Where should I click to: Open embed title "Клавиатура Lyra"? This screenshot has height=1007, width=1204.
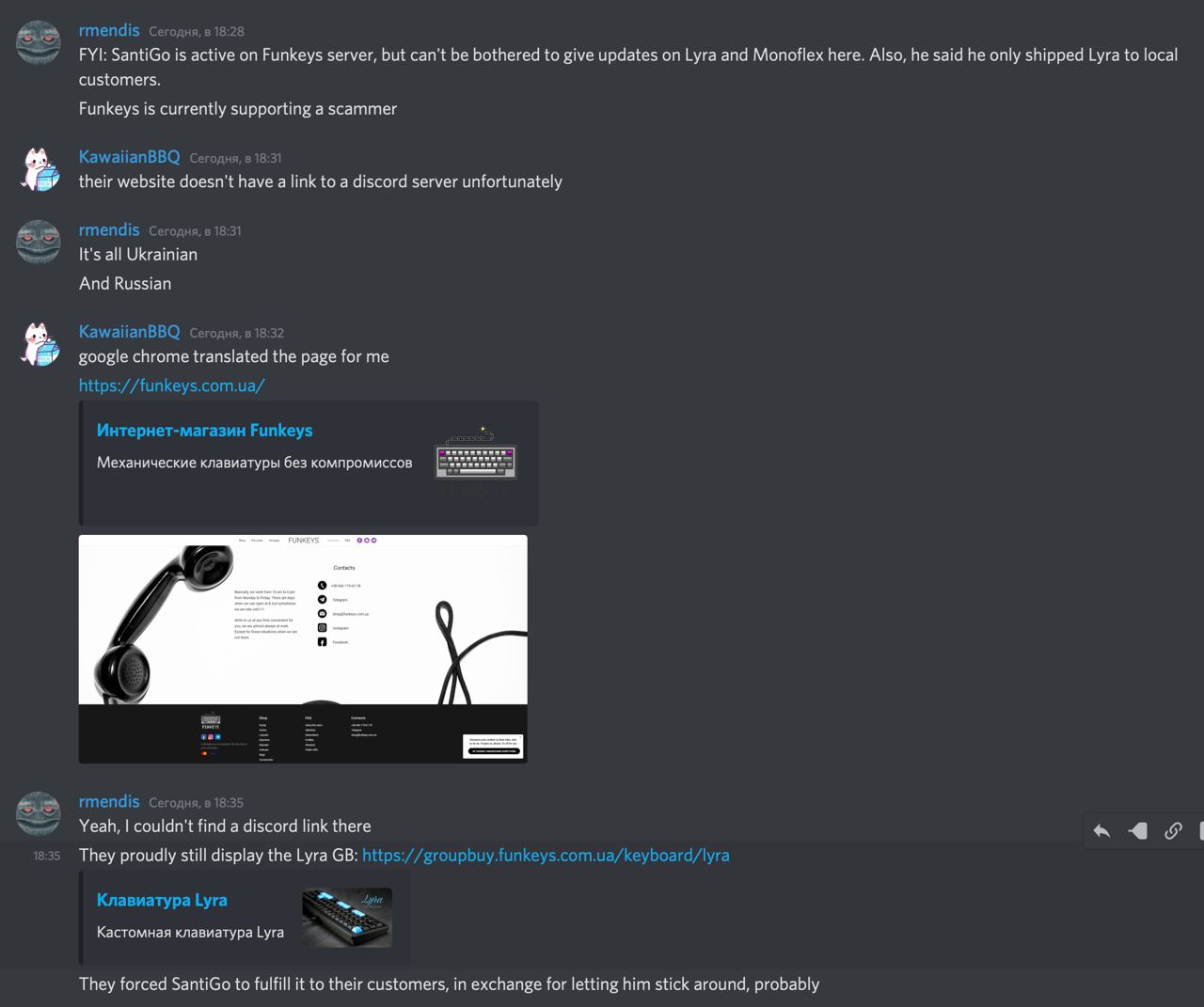(x=162, y=900)
